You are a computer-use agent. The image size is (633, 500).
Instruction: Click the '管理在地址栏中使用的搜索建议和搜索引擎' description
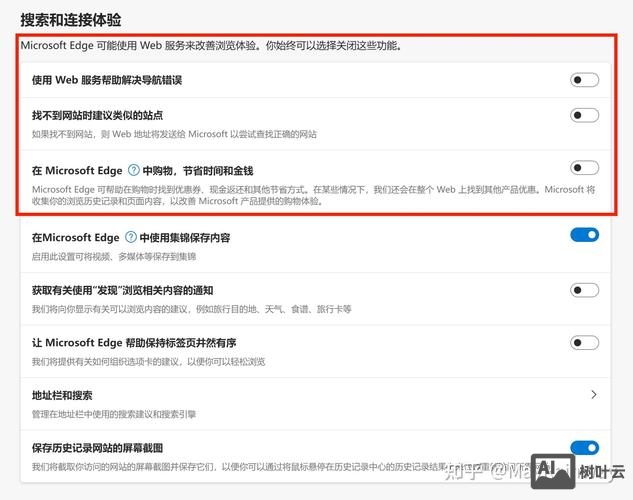tap(114, 414)
